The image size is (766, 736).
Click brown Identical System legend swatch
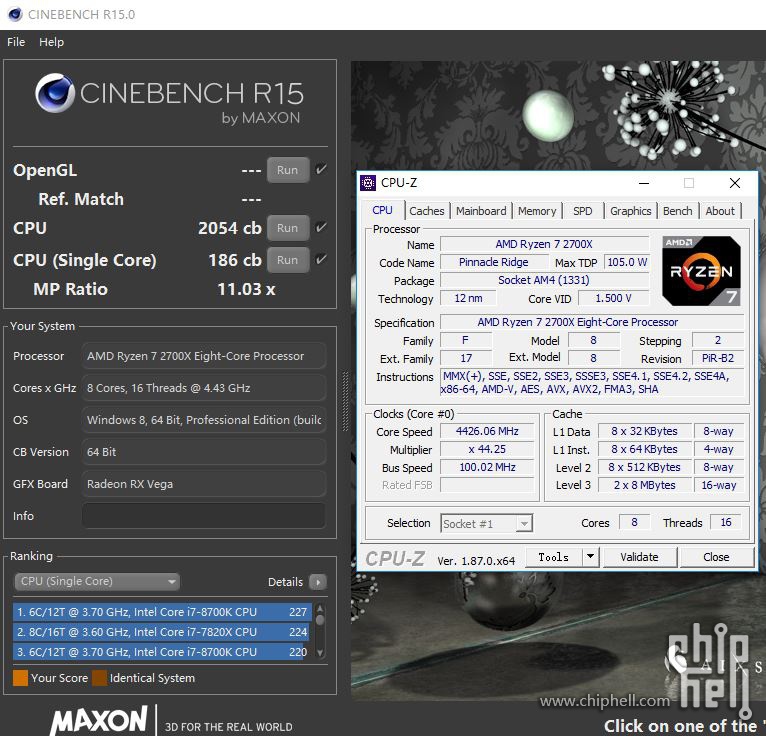[x=99, y=678]
